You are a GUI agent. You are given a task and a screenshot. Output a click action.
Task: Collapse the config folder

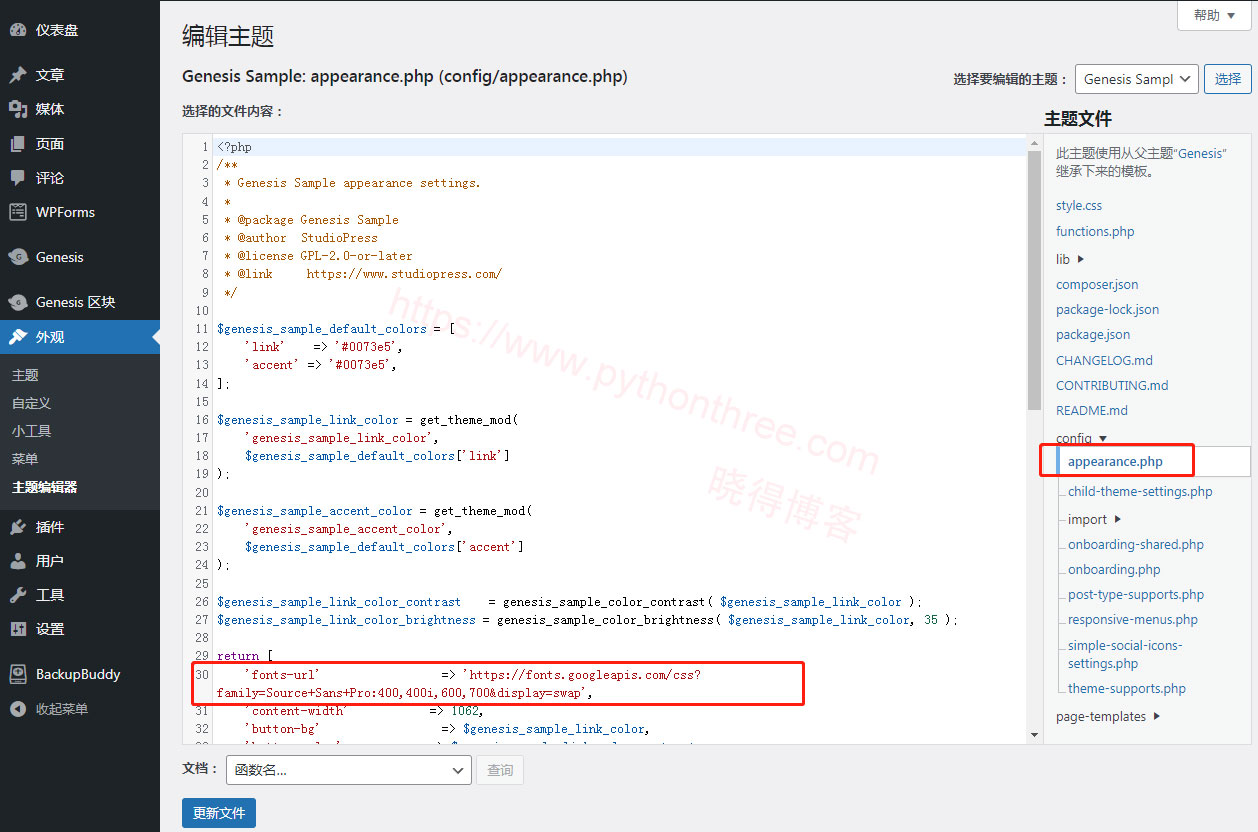(1081, 438)
